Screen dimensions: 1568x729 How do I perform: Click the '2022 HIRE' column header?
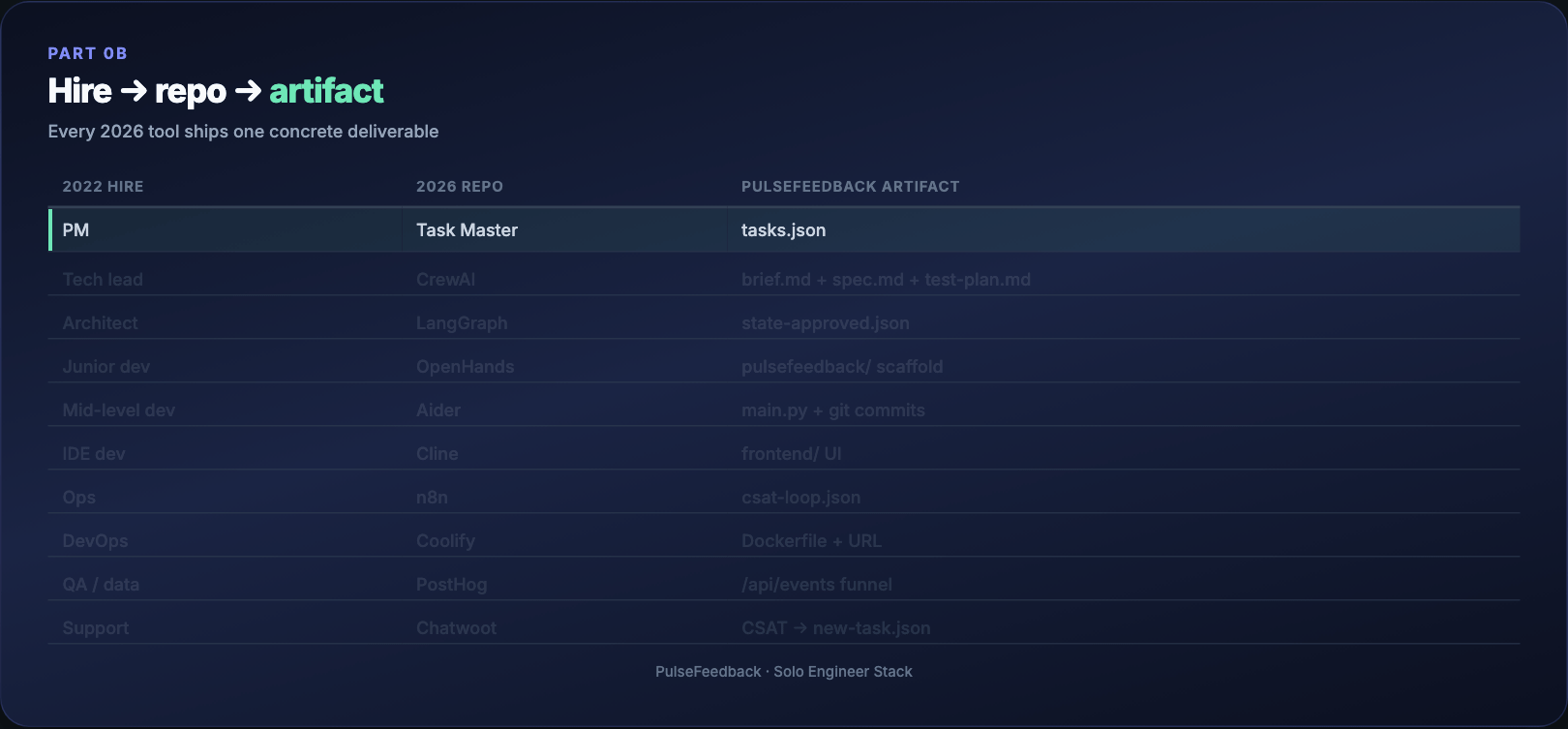coord(103,187)
